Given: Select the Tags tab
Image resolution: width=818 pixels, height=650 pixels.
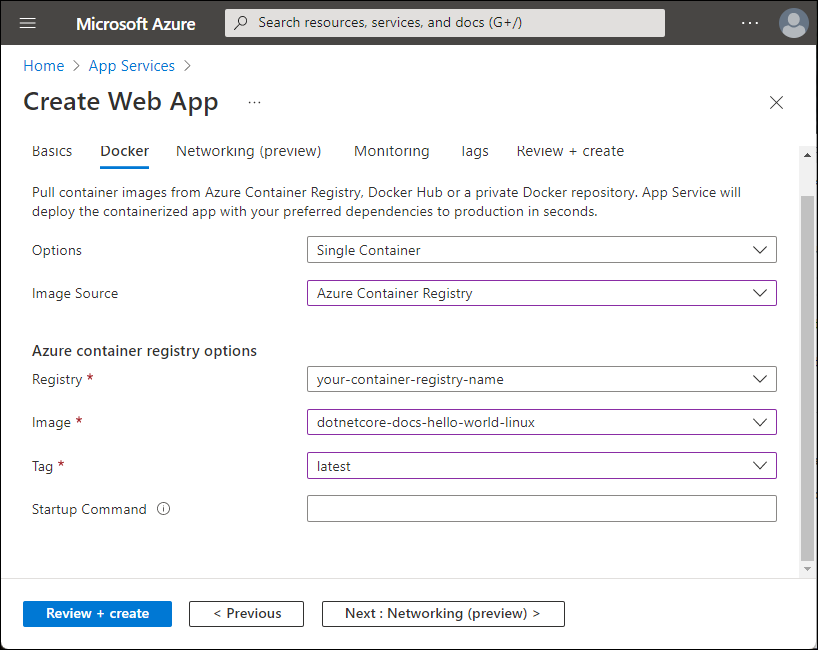Looking at the screenshot, I should click(474, 151).
